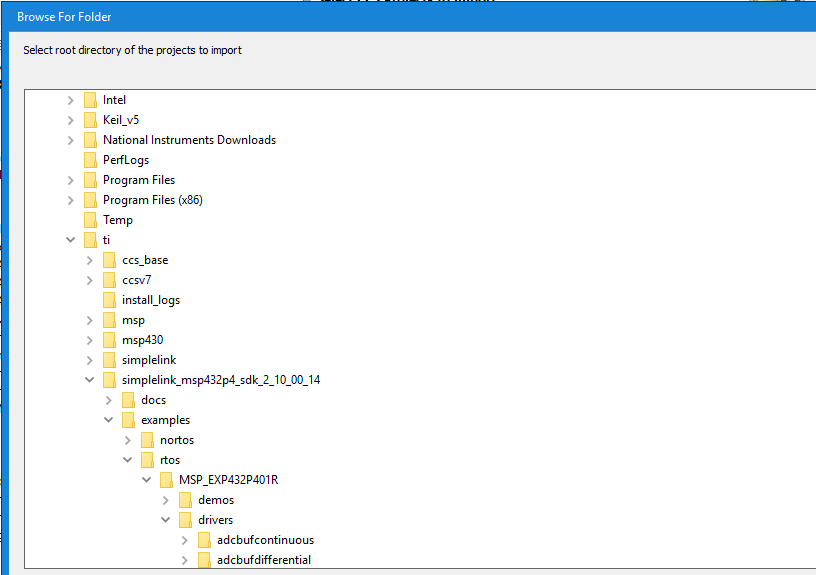Click the simplelink_msp432p4_sdk folder icon
Viewport: 816px width, 575px height.
tap(109, 380)
